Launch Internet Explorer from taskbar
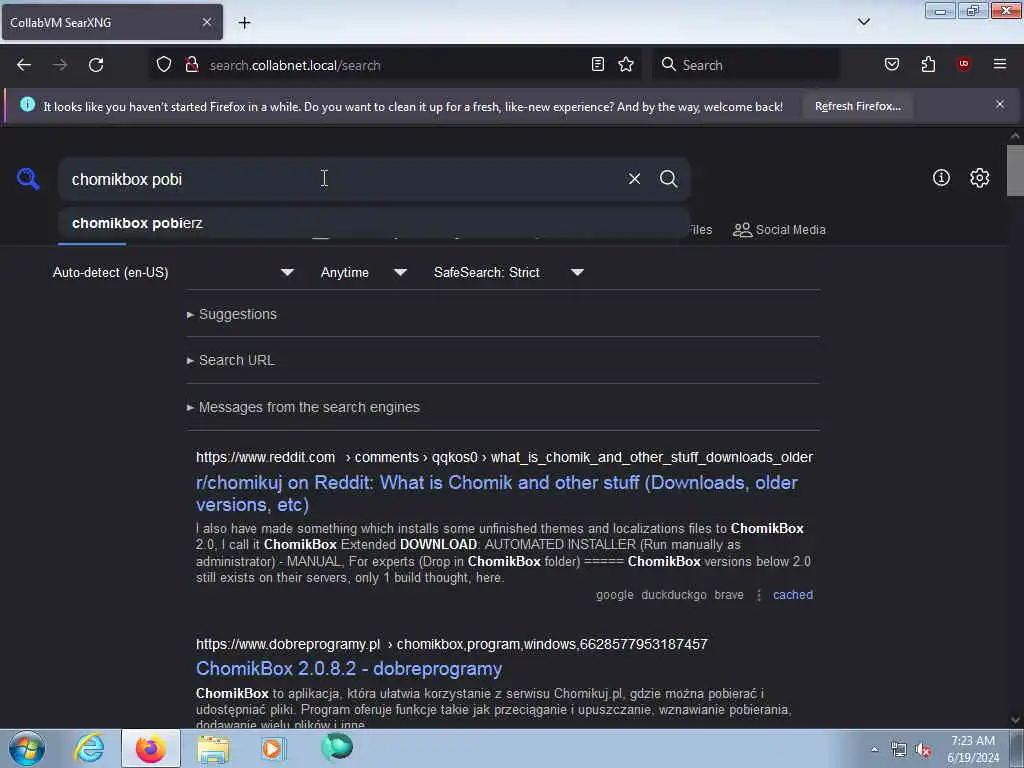This screenshot has width=1024, height=768. coord(89,748)
